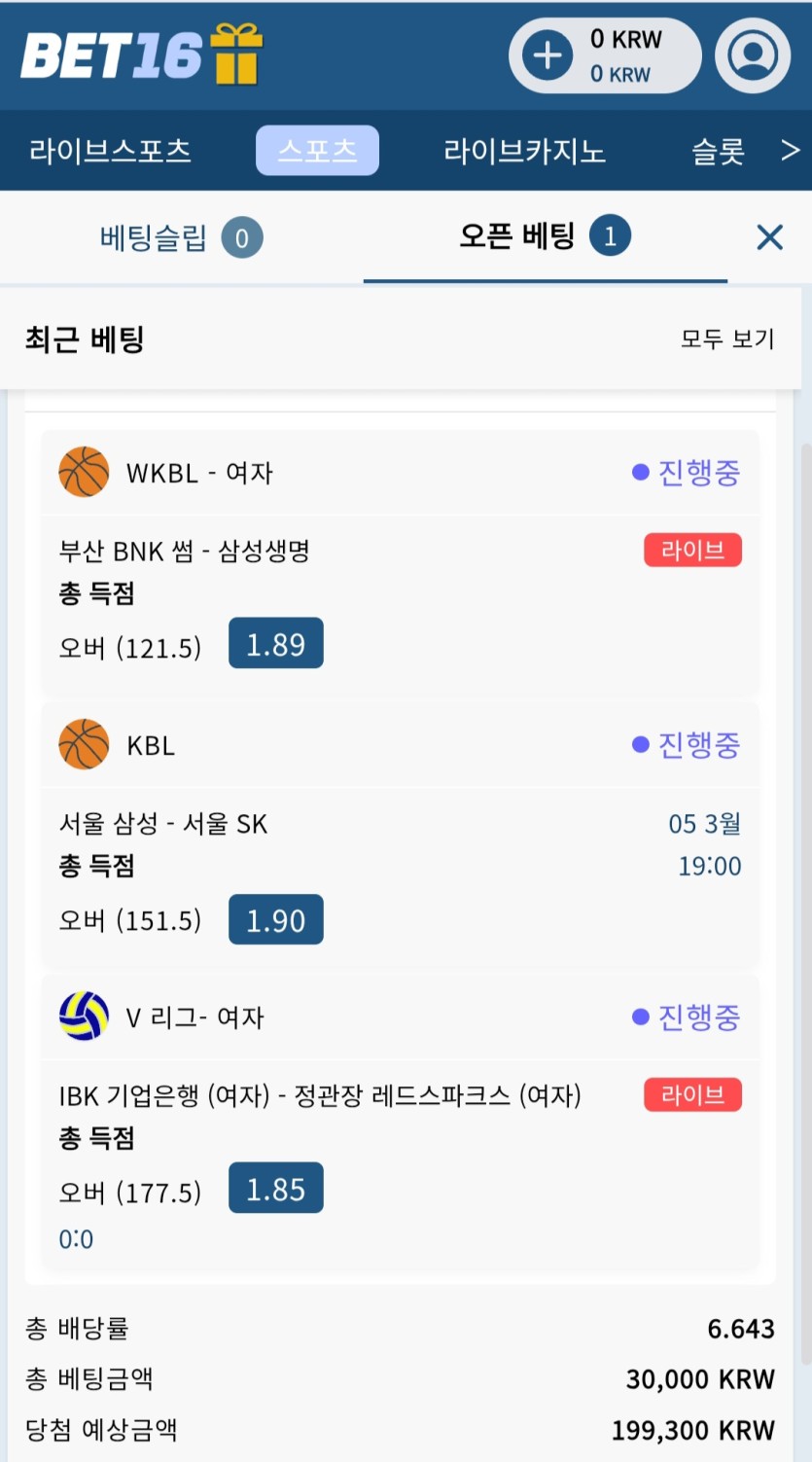Go to 라이브카지노 section
The width and height of the screenshot is (812, 1462).
point(524,151)
